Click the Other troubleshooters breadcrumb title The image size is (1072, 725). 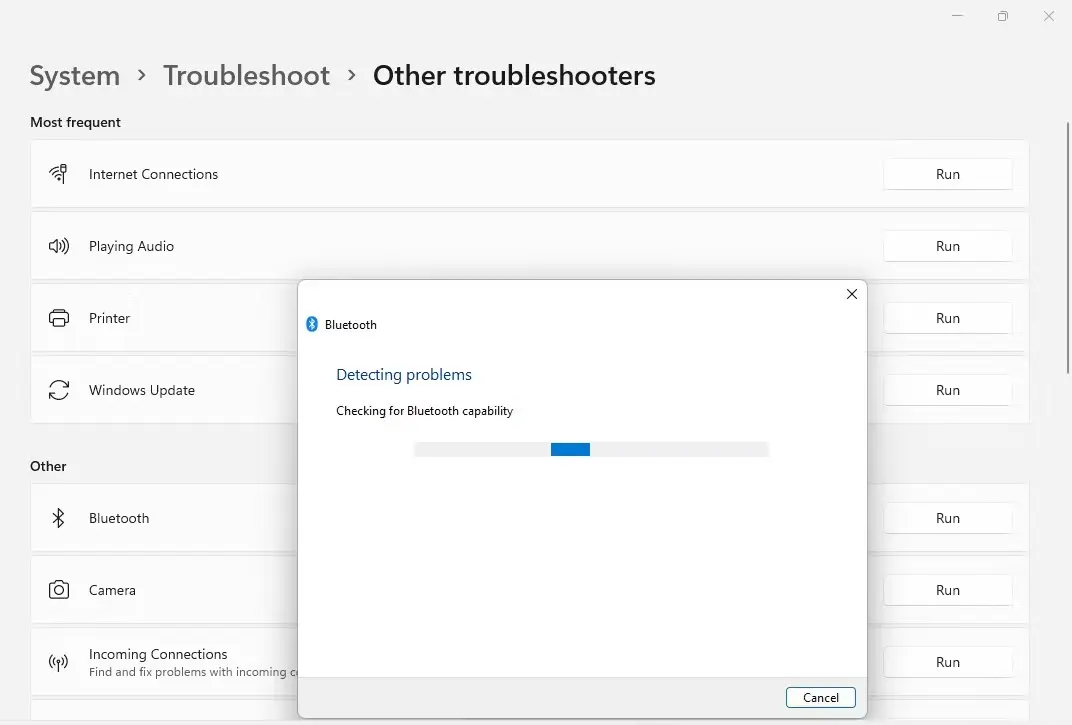pos(514,75)
